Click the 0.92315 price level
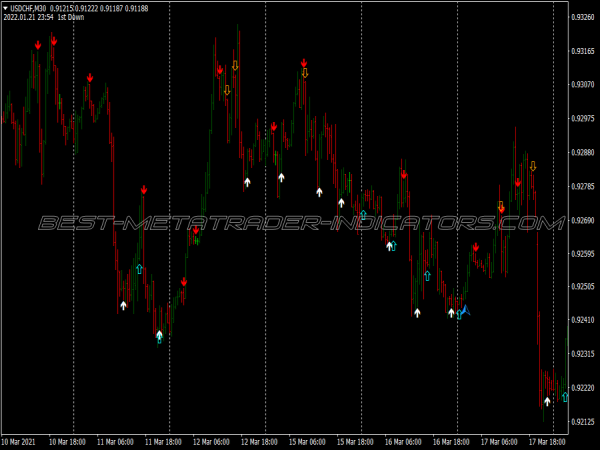The image size is (600, 450). coord(583,354)
